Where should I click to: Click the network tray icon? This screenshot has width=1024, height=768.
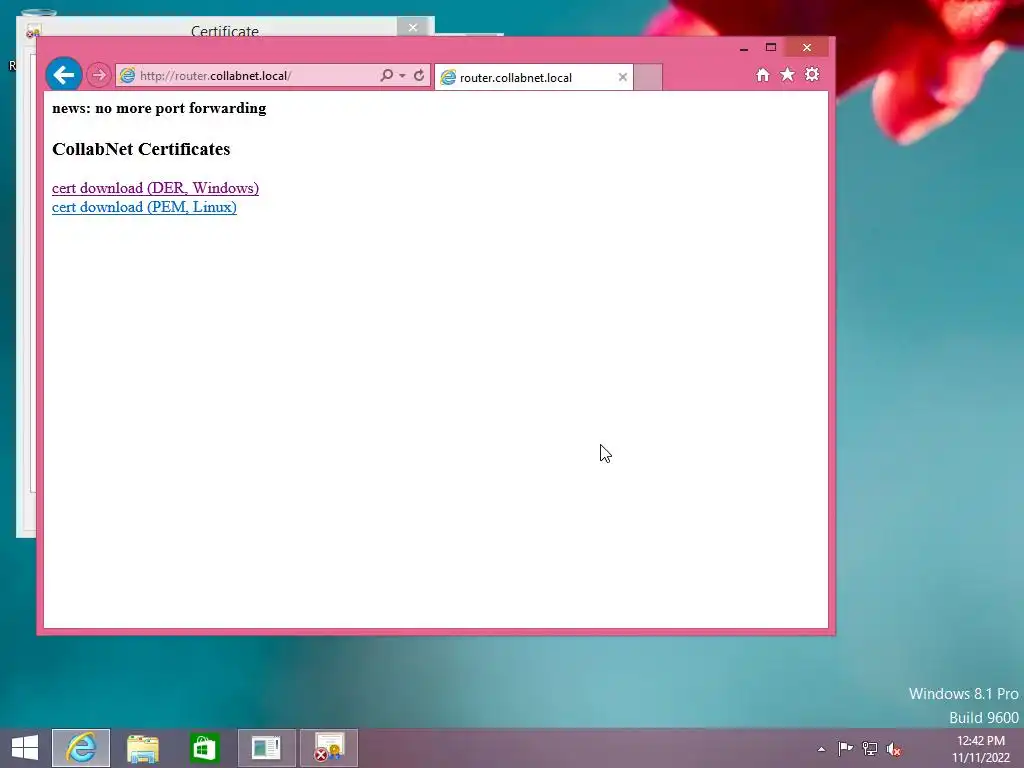coord(870,748)
